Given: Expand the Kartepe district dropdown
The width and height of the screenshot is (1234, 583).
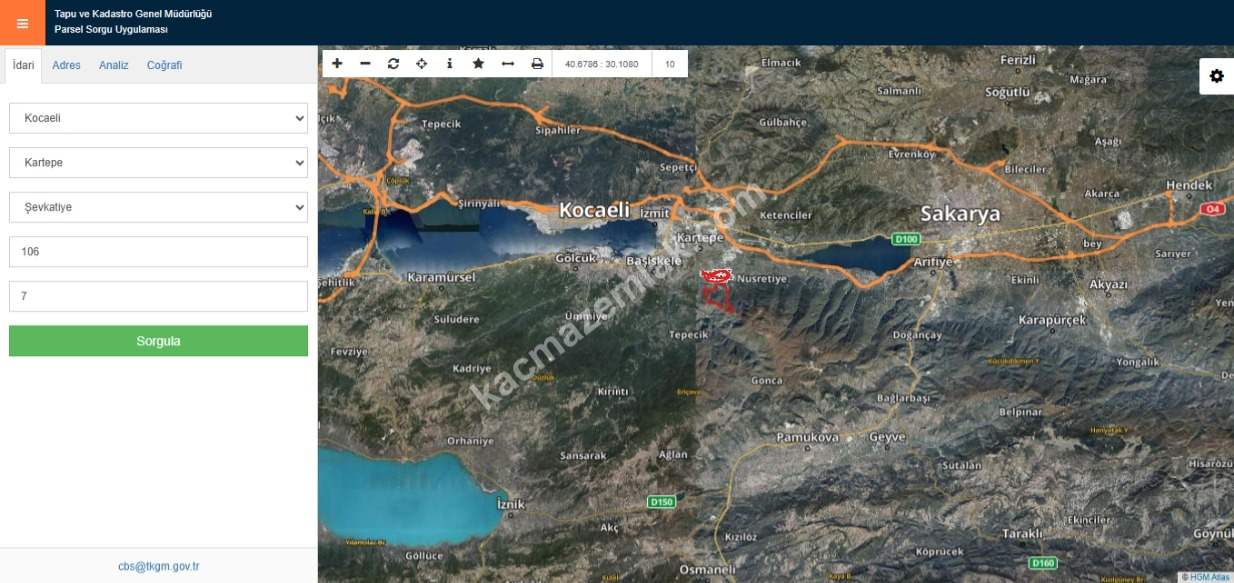Looking at the screenshot, I should (x=158, y=162).
